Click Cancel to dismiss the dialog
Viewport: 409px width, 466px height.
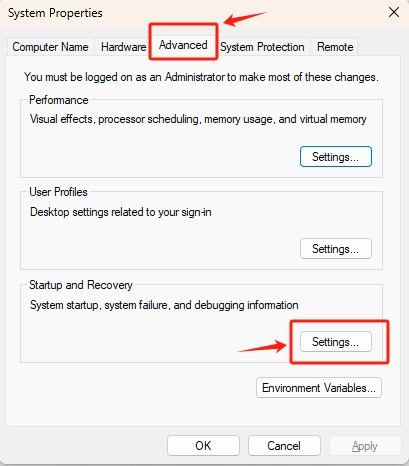[284, 446]
